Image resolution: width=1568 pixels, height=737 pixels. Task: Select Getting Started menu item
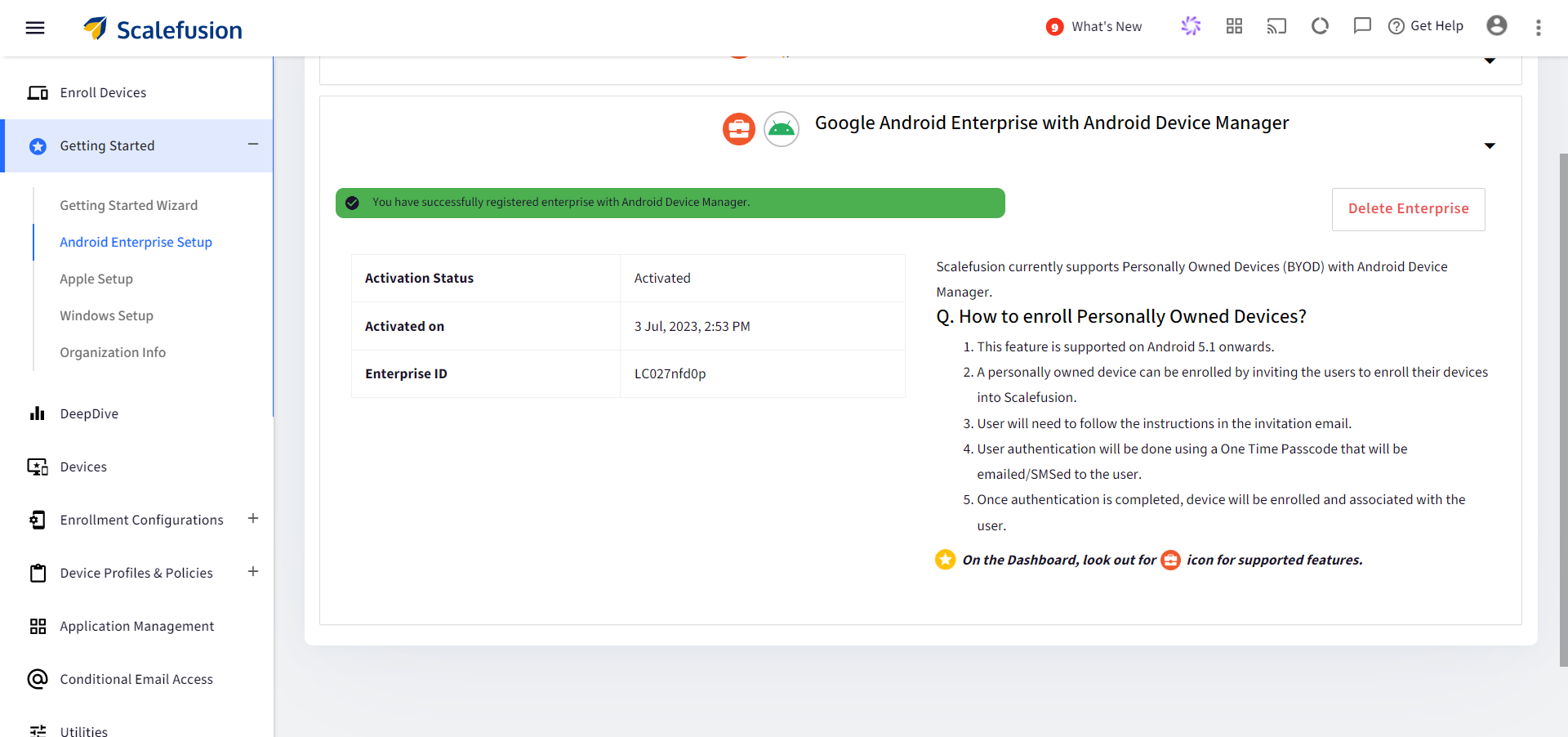136,146
